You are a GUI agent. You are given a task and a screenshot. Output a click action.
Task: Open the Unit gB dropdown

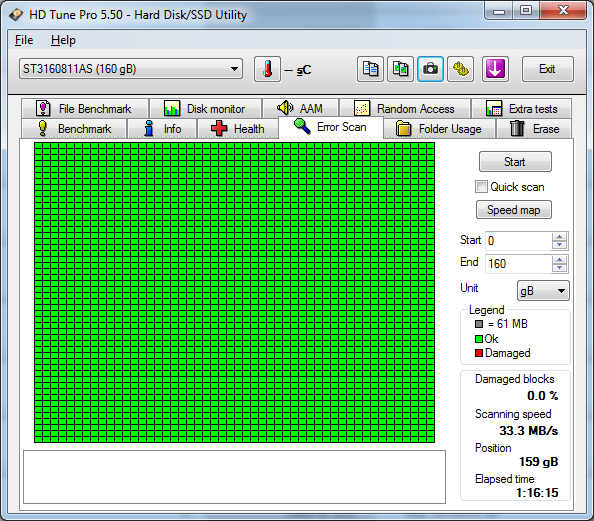(x=543, y=291)
